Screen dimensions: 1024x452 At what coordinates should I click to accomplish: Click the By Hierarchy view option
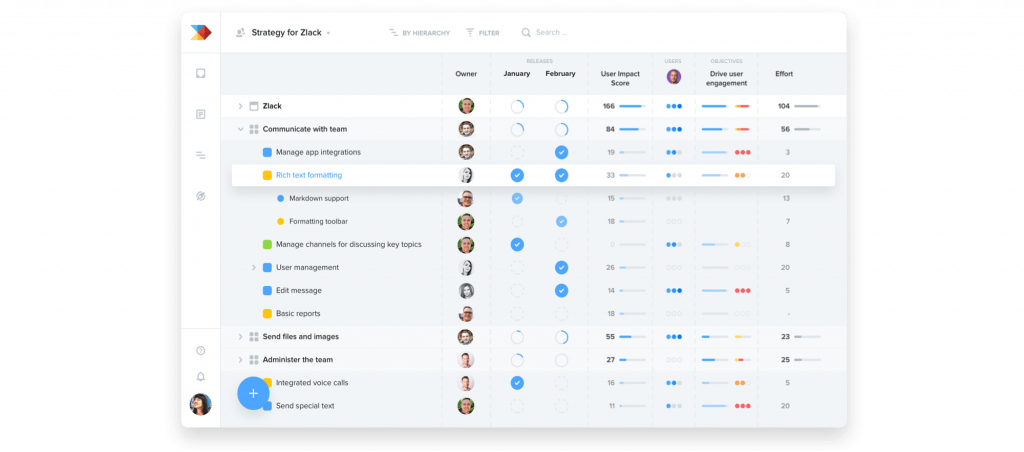[419, 33]
